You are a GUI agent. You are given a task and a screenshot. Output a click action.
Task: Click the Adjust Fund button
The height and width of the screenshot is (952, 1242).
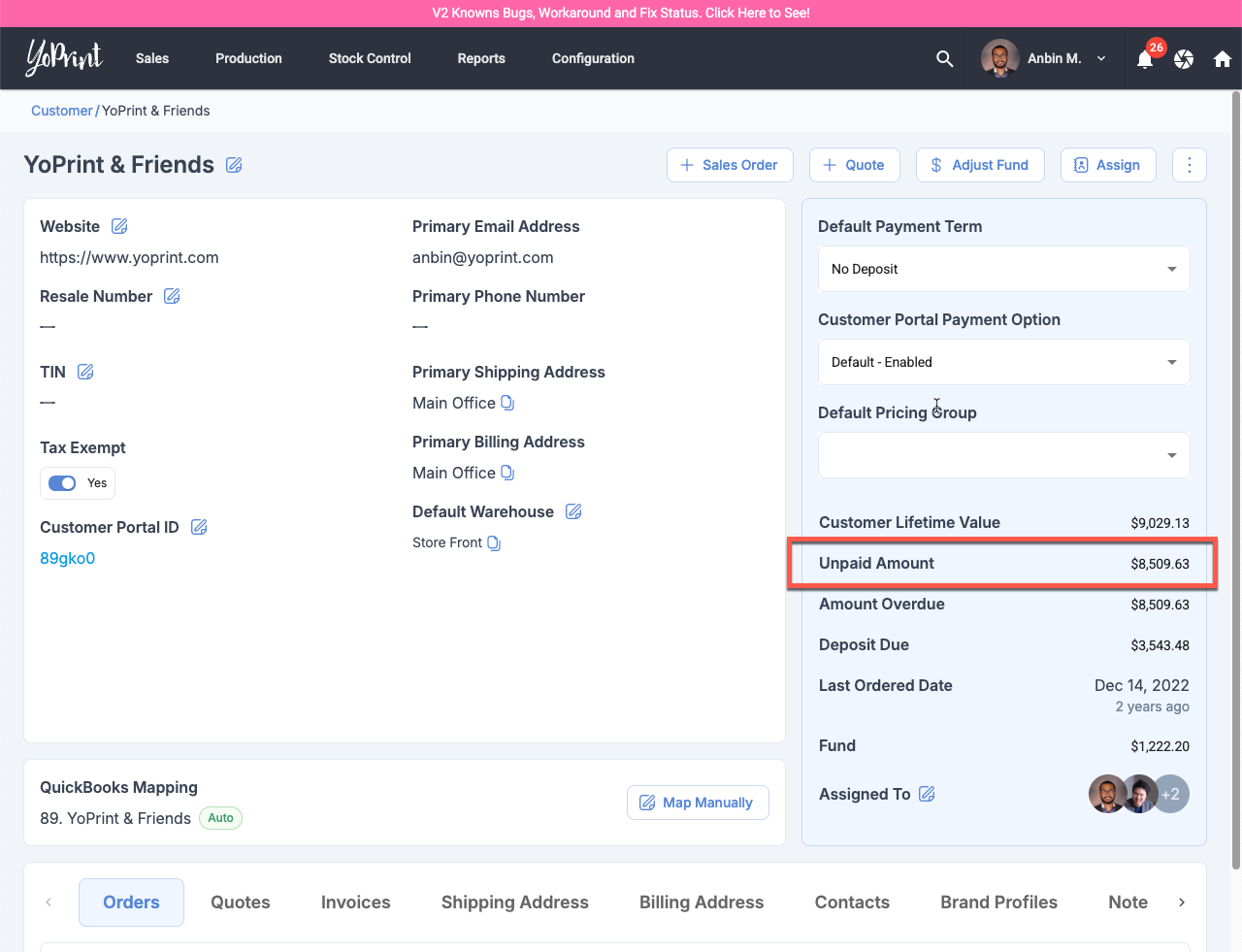tap(979, 165)
